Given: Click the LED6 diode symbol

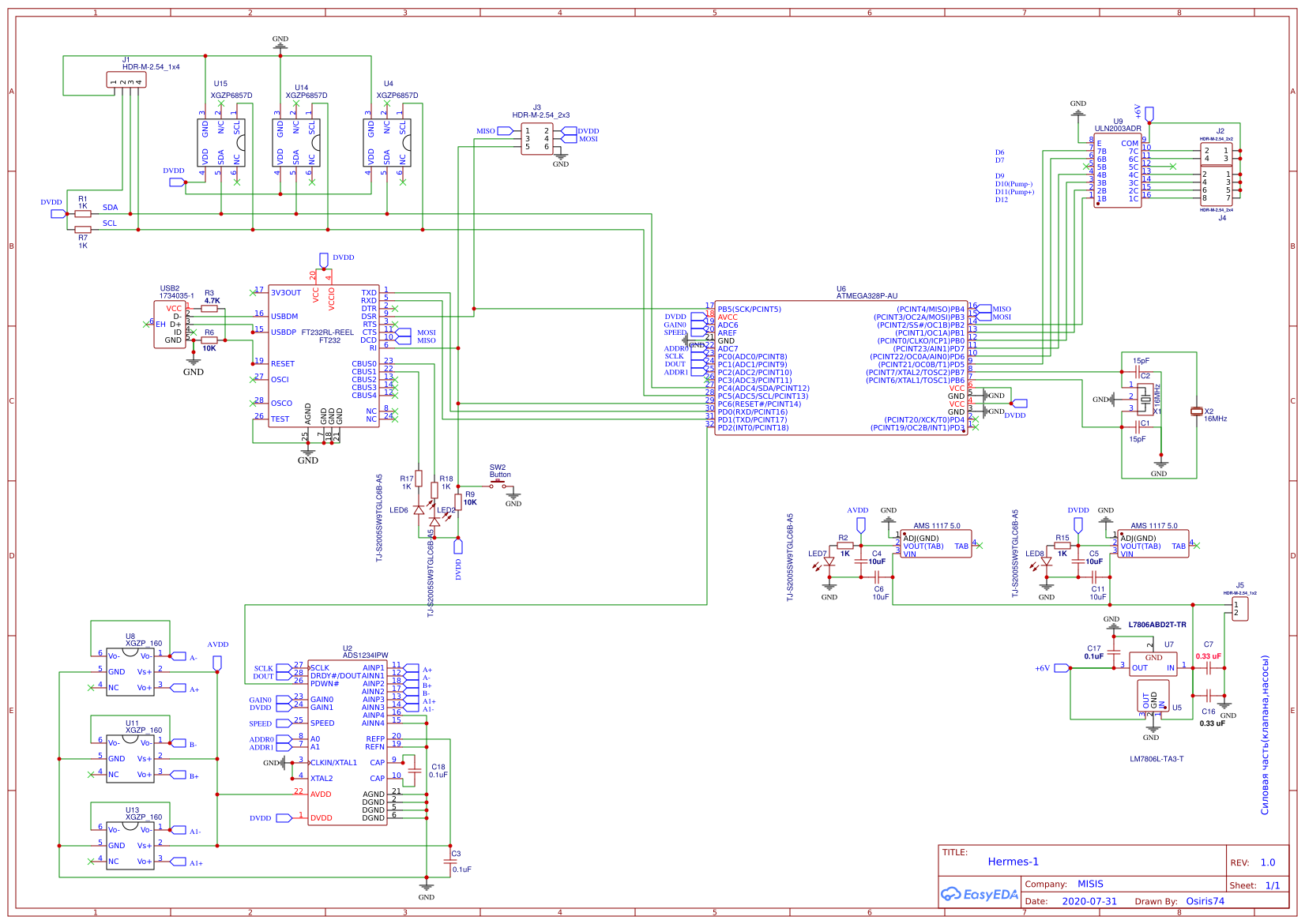Looking at the screenshot, I should point(419,510).
